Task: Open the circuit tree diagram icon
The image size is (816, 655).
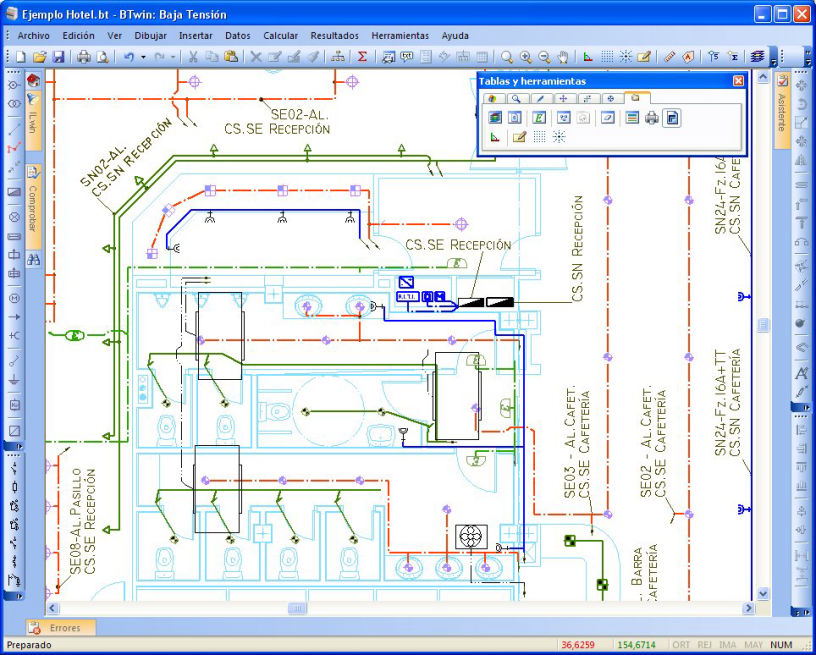Action: tap(338, 57)
